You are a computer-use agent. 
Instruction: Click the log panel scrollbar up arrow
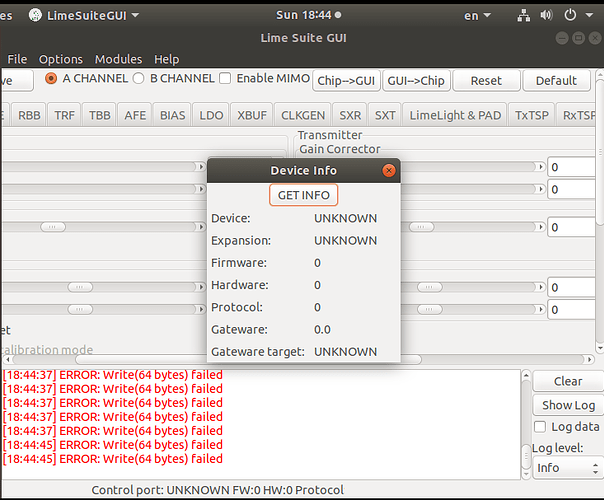click(x=526, y=375)
